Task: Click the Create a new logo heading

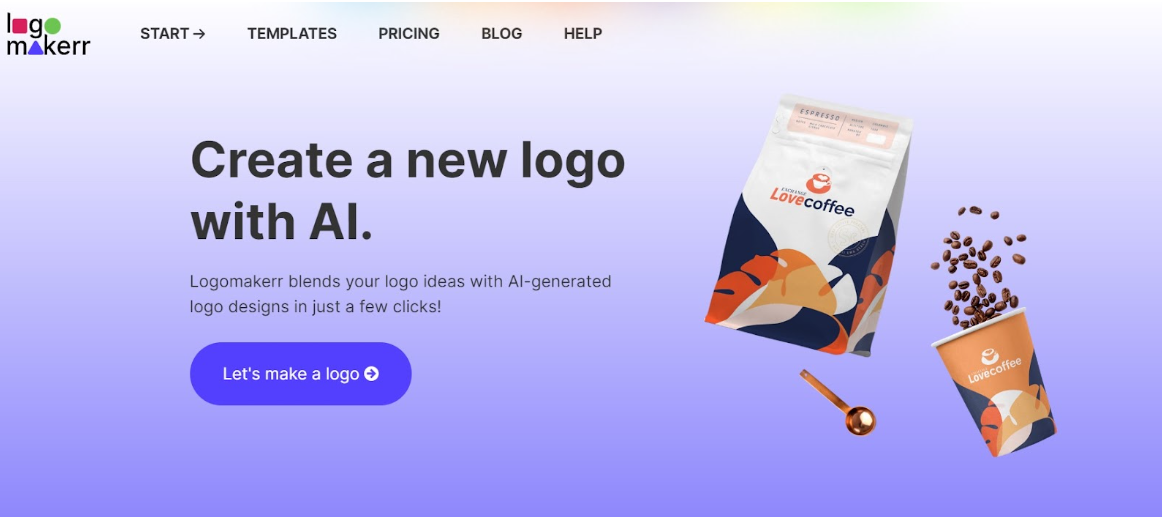Action: tap(408, 191)
